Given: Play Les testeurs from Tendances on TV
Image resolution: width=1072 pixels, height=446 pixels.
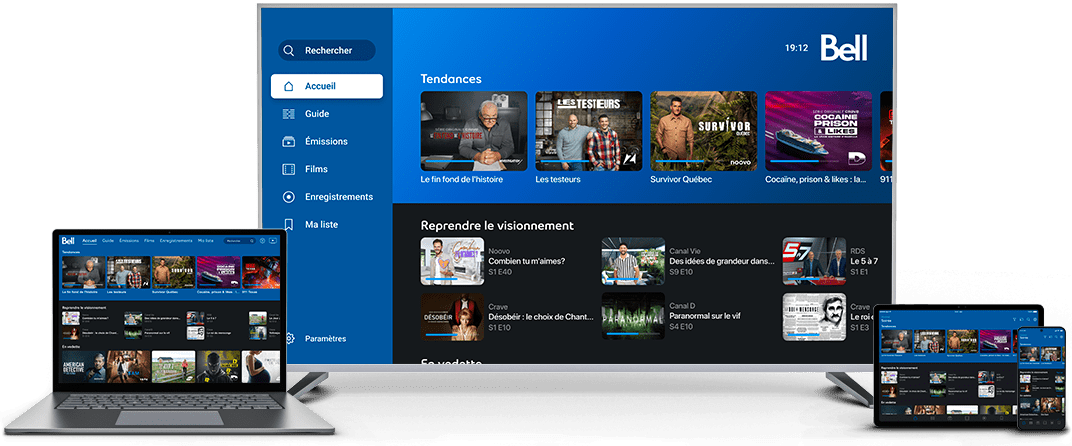Looking at the screenshot, I should [588, 131].
